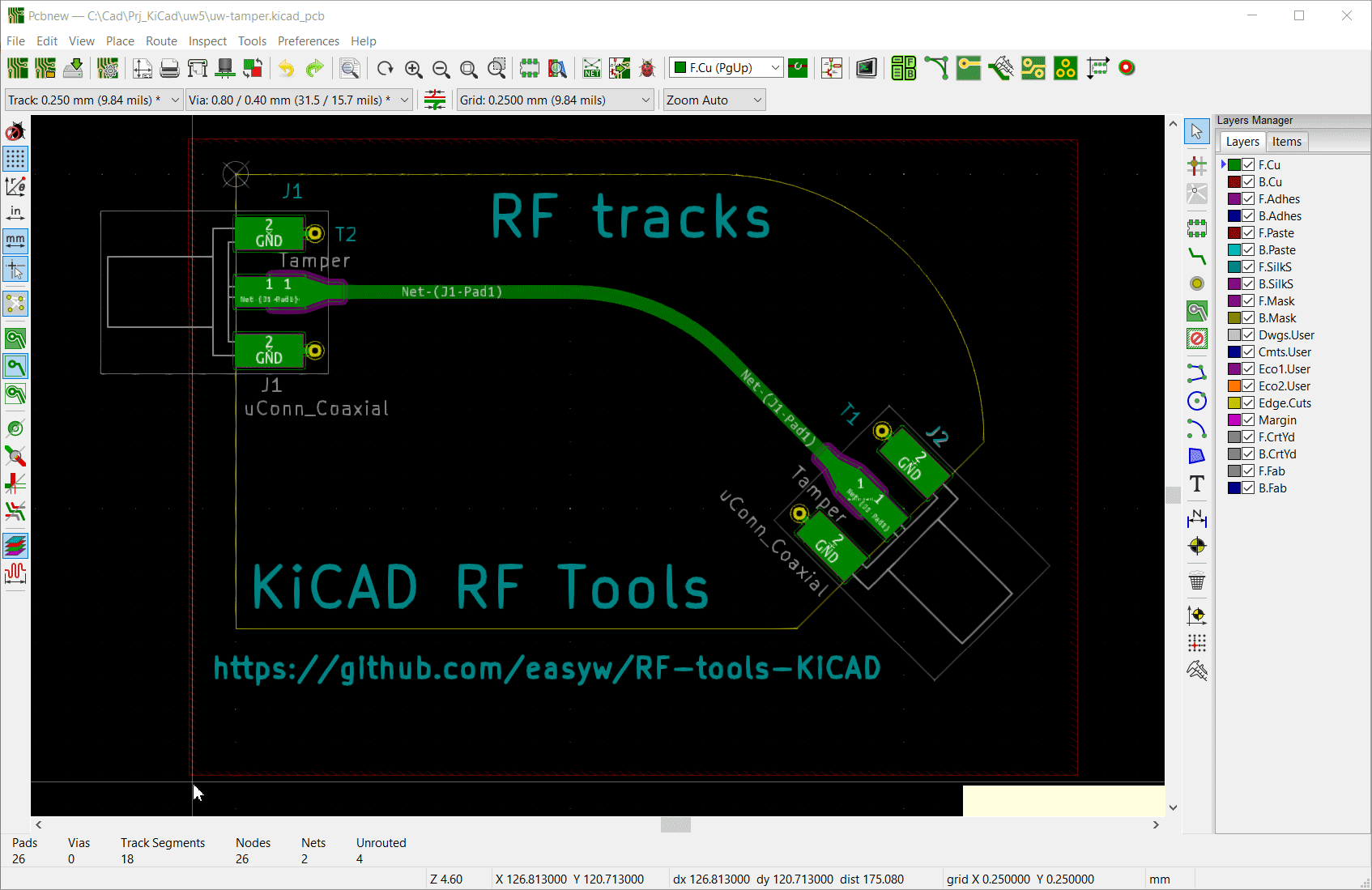Uncheck the B.Cu layer visibility checkbox
The width and height of the screenshot is (1372, 890).
click(1248, 182)
